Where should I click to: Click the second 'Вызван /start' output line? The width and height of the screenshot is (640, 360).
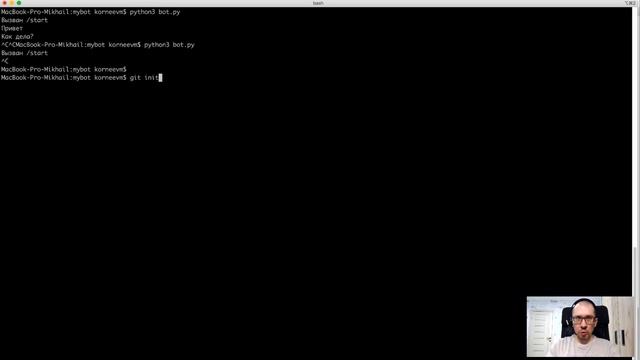tap(24, 53)
